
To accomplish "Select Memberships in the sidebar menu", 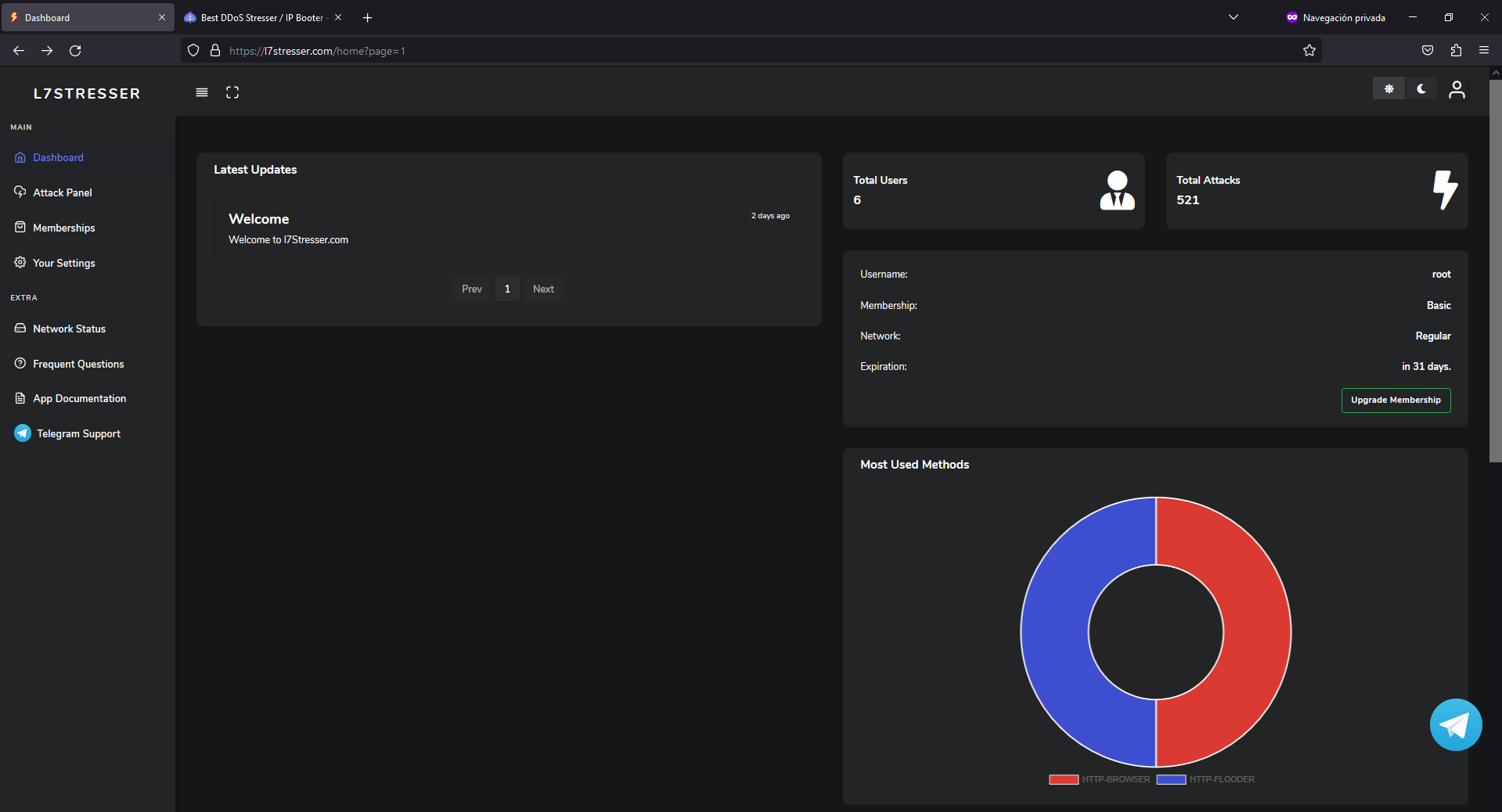I will 63,228.
